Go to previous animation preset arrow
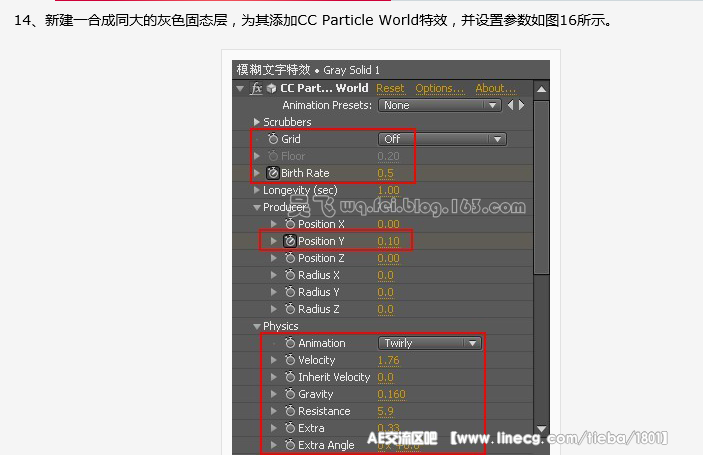The width and height of the screenshot is (703, 455). (x=510, y=105)
